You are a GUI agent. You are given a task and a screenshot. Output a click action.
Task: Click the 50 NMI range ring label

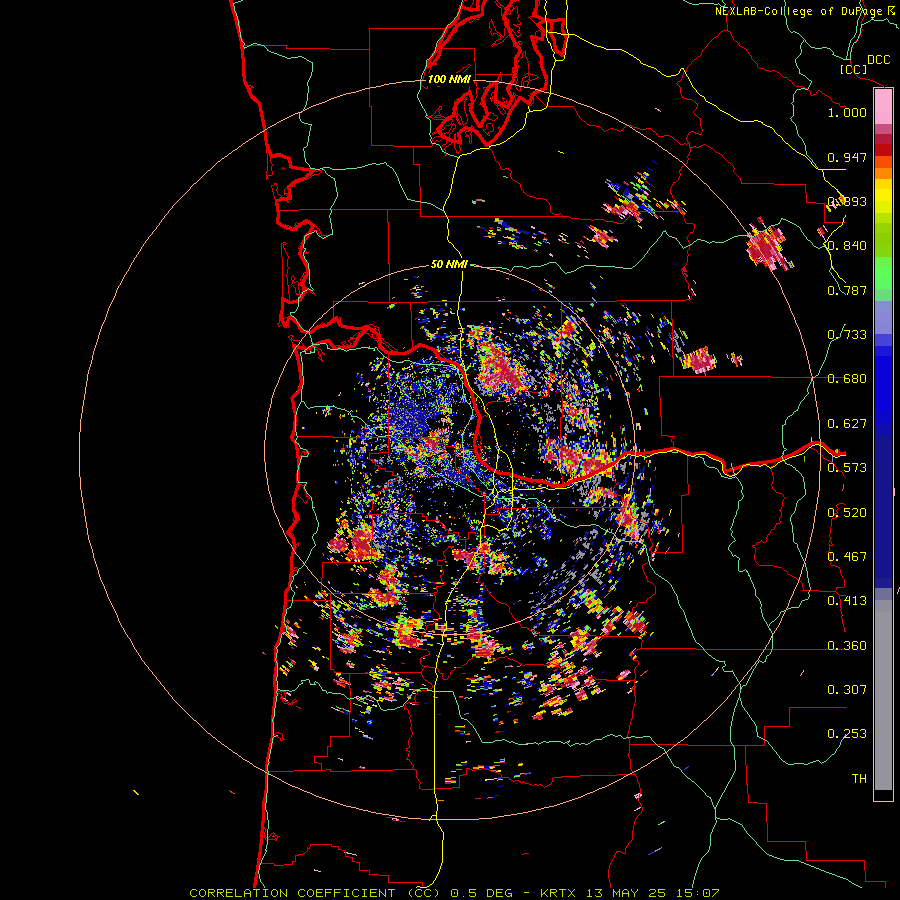point(449,265)
